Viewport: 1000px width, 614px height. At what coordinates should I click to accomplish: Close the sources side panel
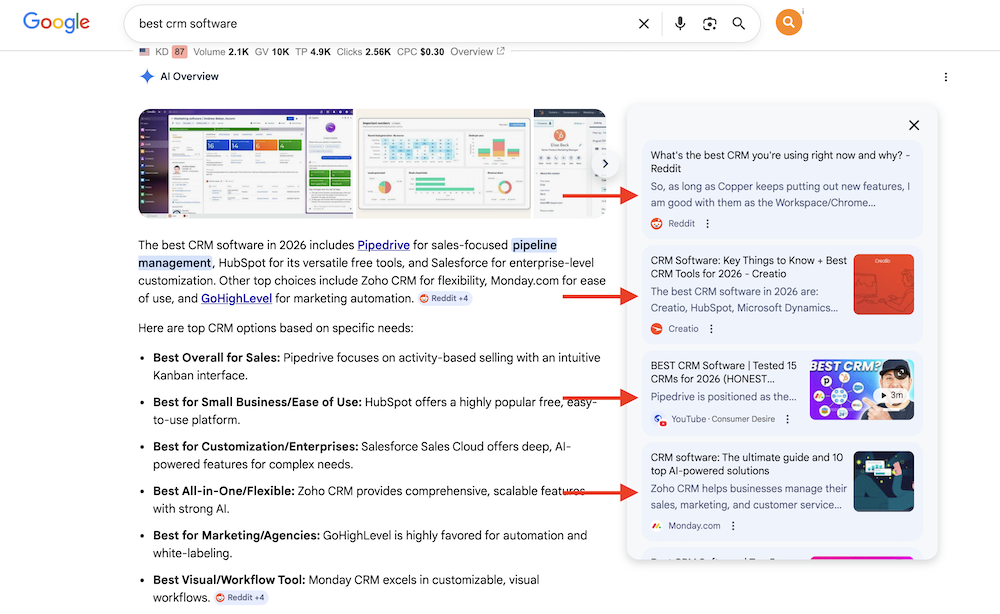(914, 125)
